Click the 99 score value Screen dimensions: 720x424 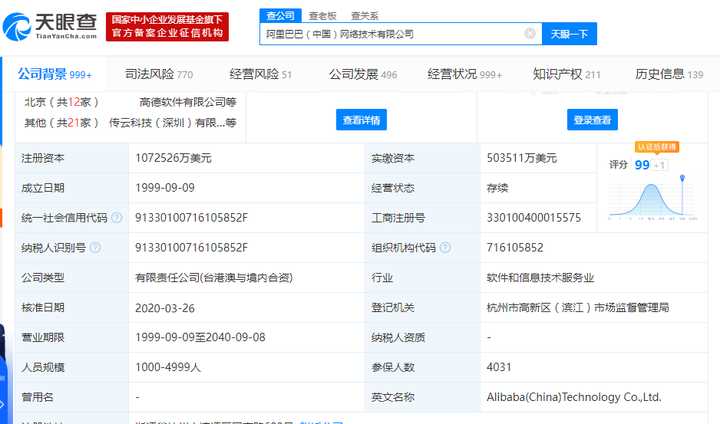pos(642,165)
